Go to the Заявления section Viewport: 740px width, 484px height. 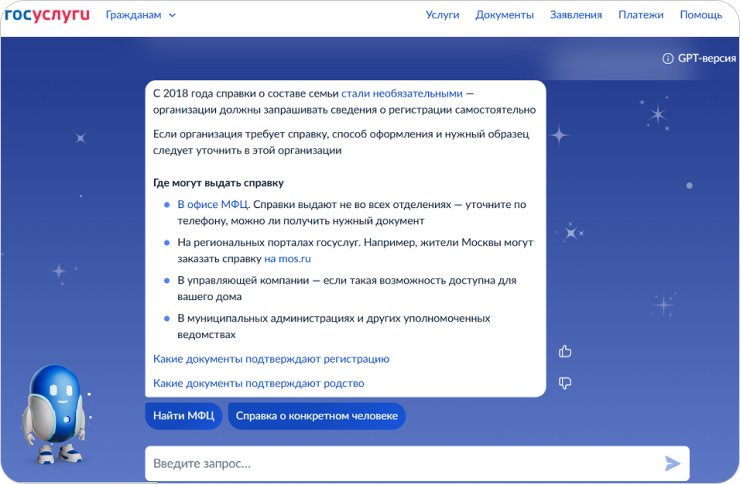pos(576,15)
